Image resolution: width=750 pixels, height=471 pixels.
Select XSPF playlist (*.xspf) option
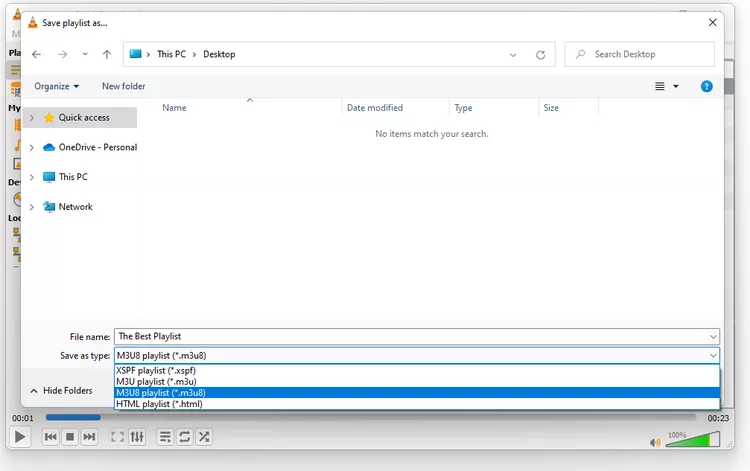pyautogui.click(x=155, y=370)
